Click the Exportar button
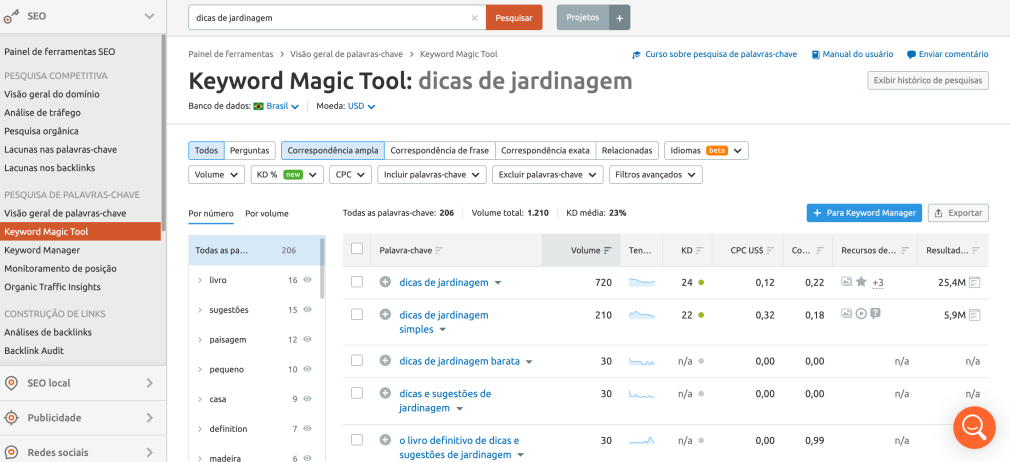This screenshot has height=462, width=1010. pyautogui.click(x=958, y=213)
